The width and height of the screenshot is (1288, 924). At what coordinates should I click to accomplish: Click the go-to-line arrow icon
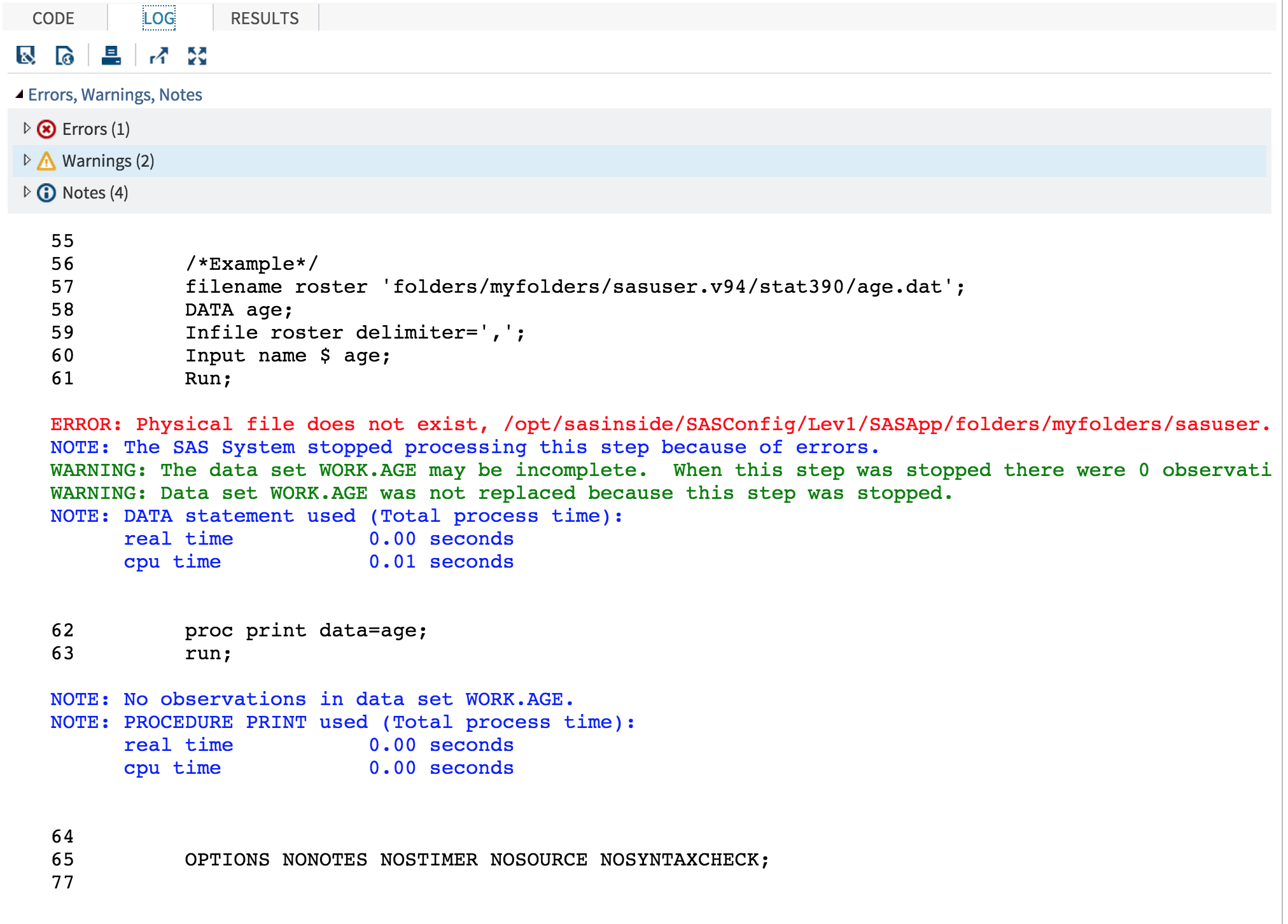click(x=158, y=56)
